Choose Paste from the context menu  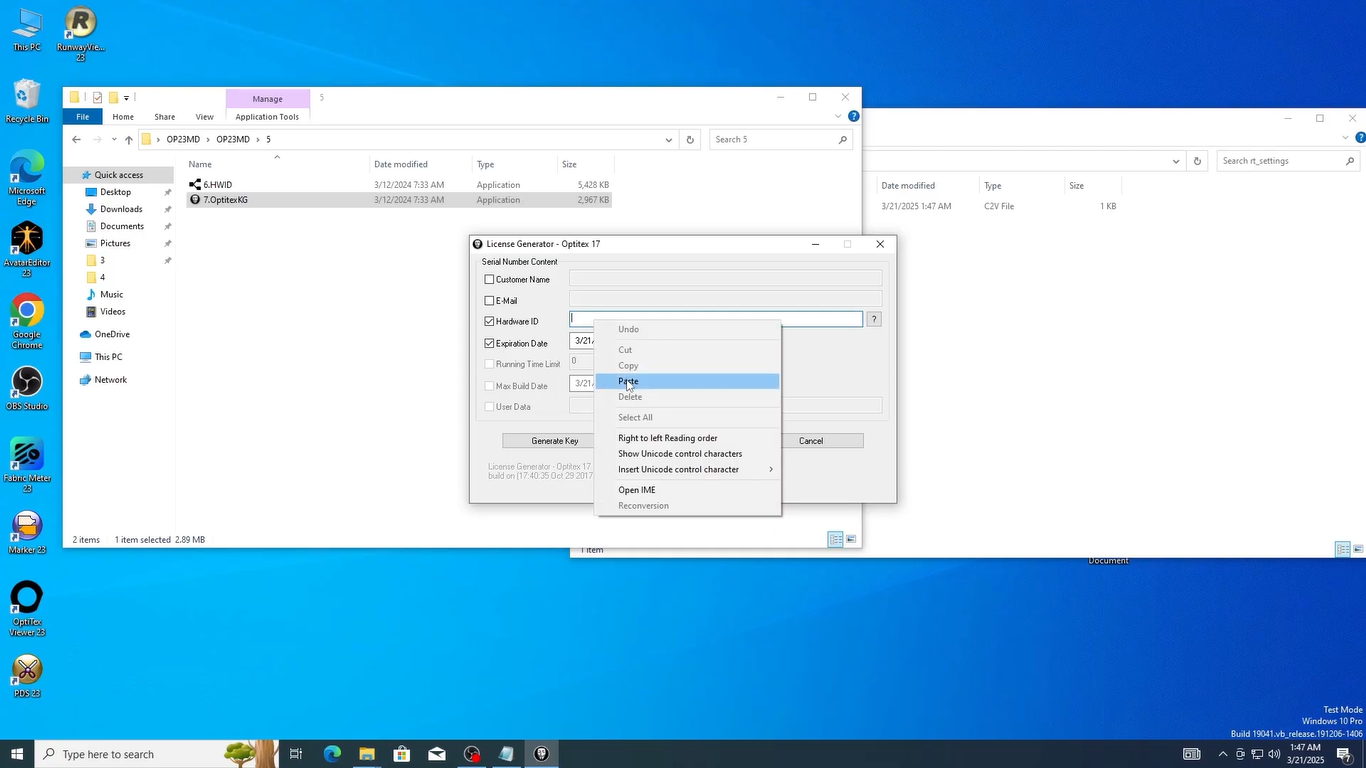(628, 381)
